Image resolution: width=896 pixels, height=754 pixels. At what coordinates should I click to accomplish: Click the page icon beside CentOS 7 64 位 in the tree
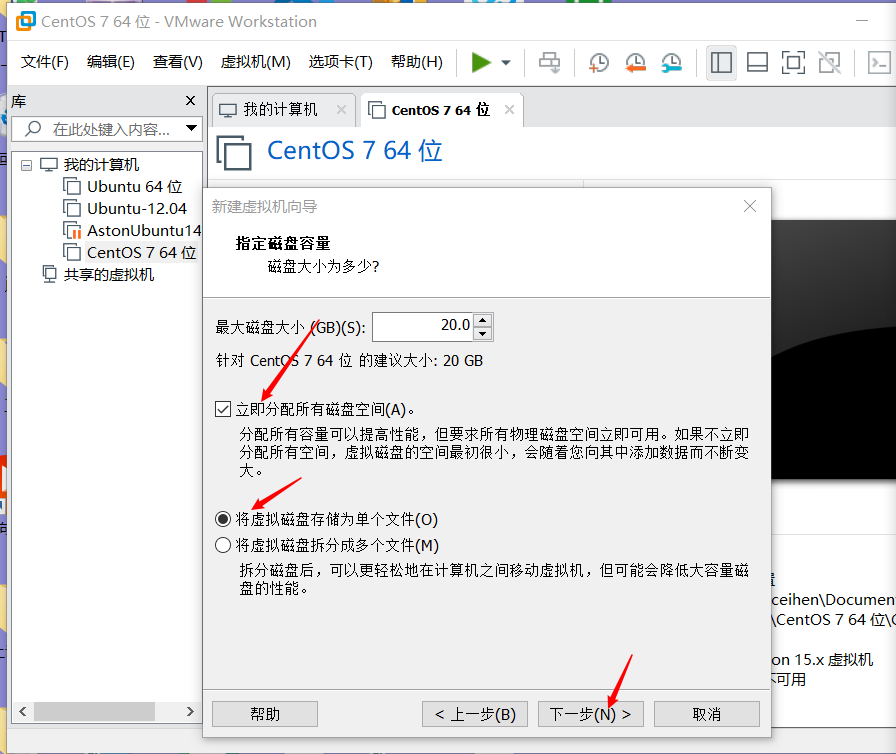point(72,252)
